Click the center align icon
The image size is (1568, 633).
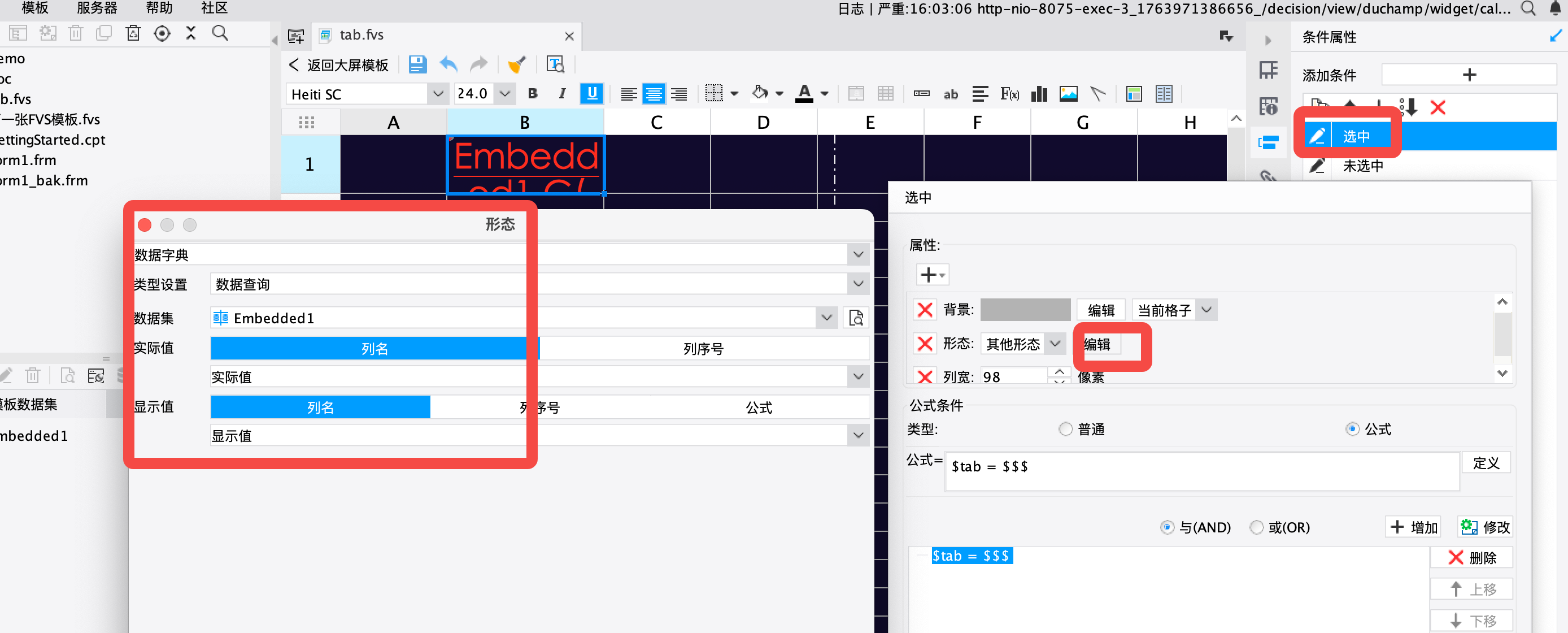[654, 94]
